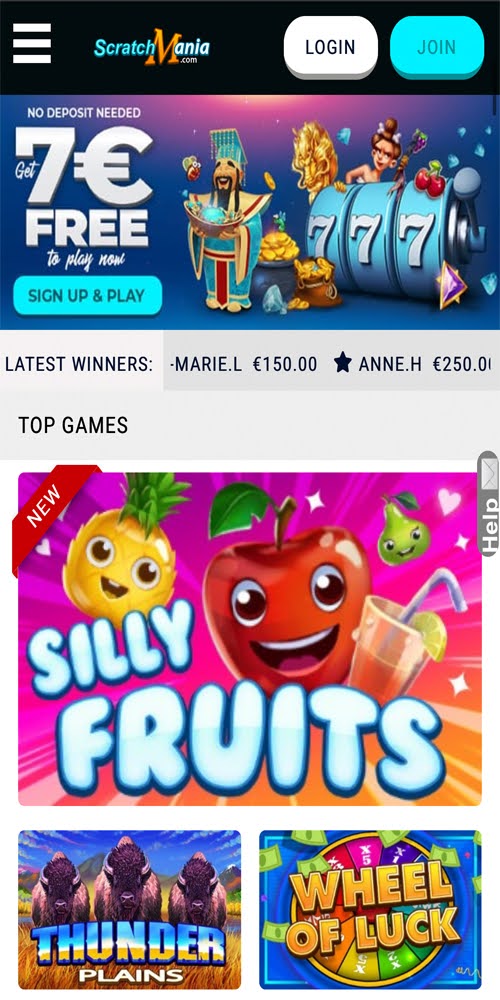500x1000 pixels.
Task: Click SIGN UP & PLAY button
Action: click(87, 295)
